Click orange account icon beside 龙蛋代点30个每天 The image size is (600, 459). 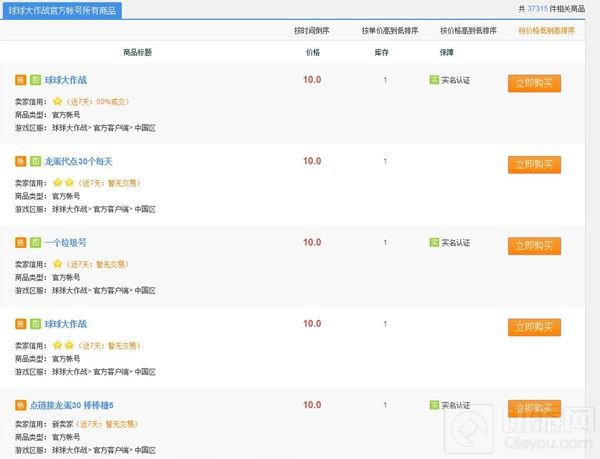tap(20, 161)
